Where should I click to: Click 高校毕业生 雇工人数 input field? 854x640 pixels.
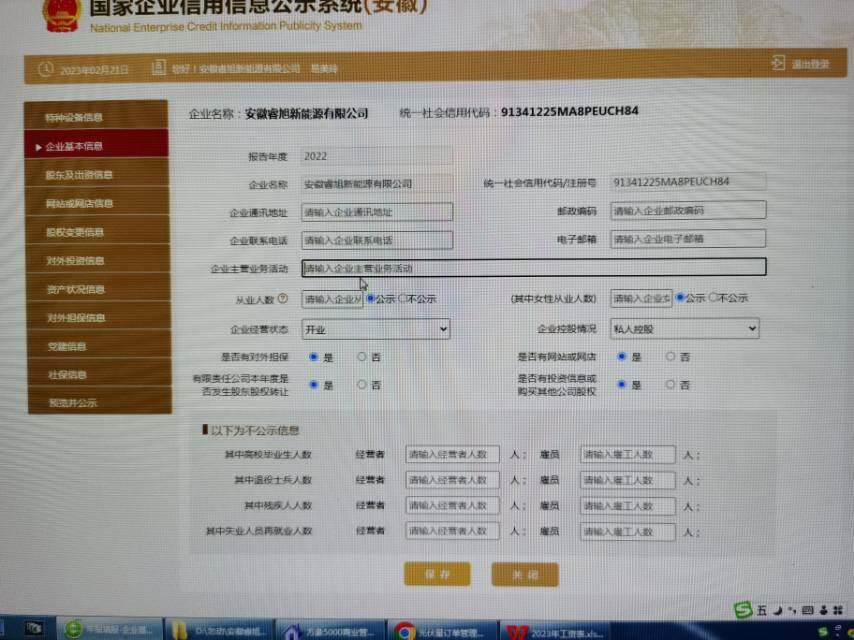pyautogui.click(x=628, y=454)
